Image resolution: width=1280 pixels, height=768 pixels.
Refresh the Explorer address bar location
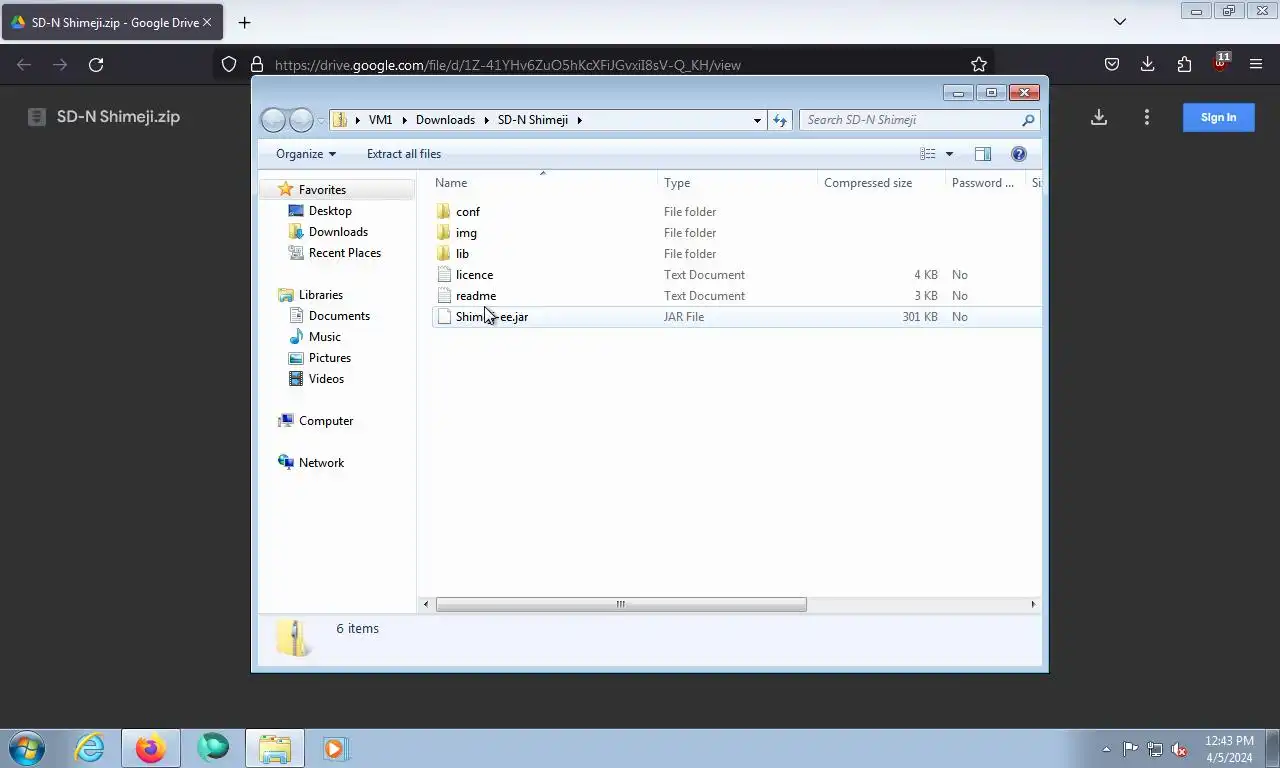click(x=780, y=120)
